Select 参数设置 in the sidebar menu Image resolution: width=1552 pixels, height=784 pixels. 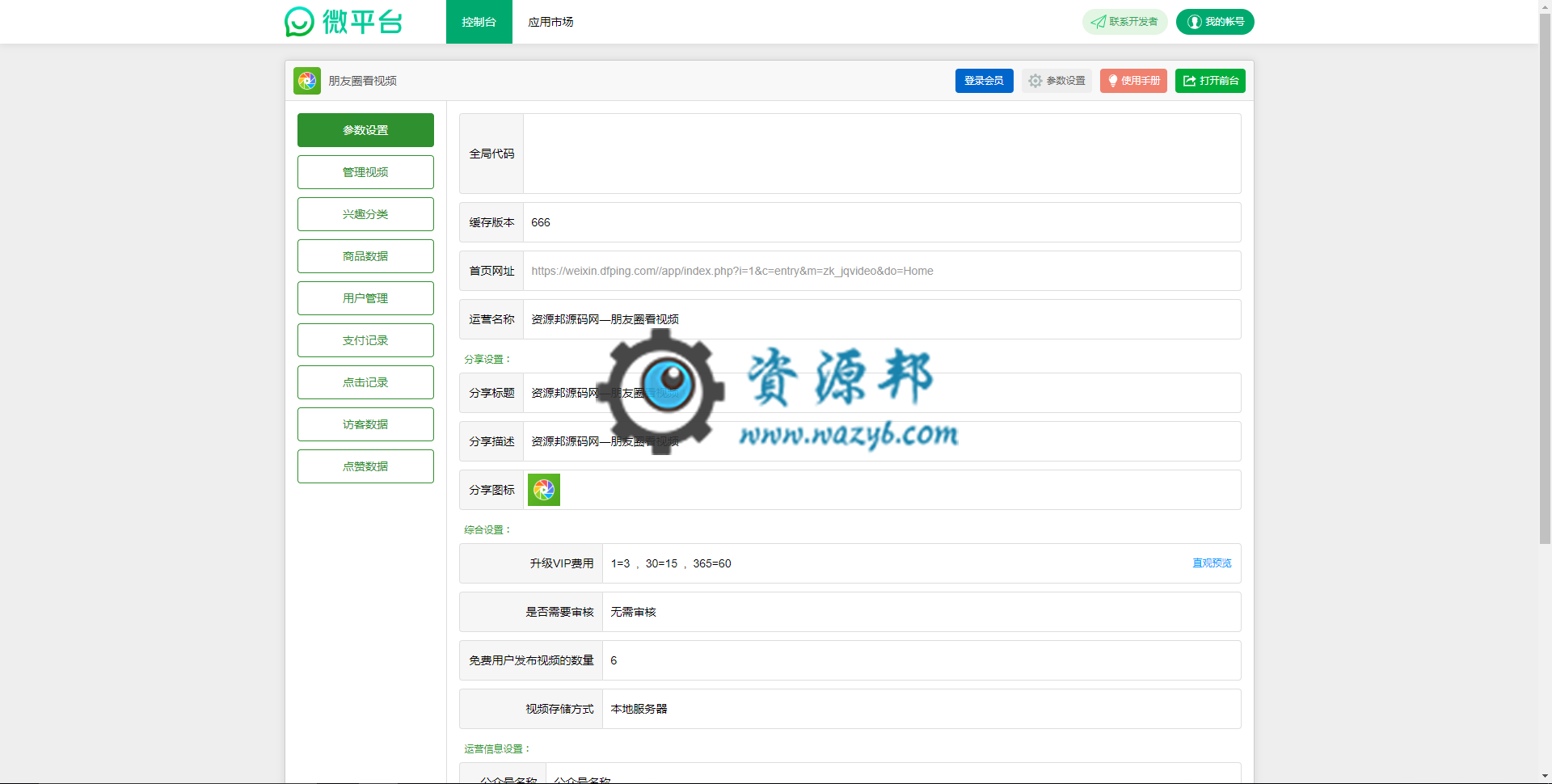[x=365, y=130]
